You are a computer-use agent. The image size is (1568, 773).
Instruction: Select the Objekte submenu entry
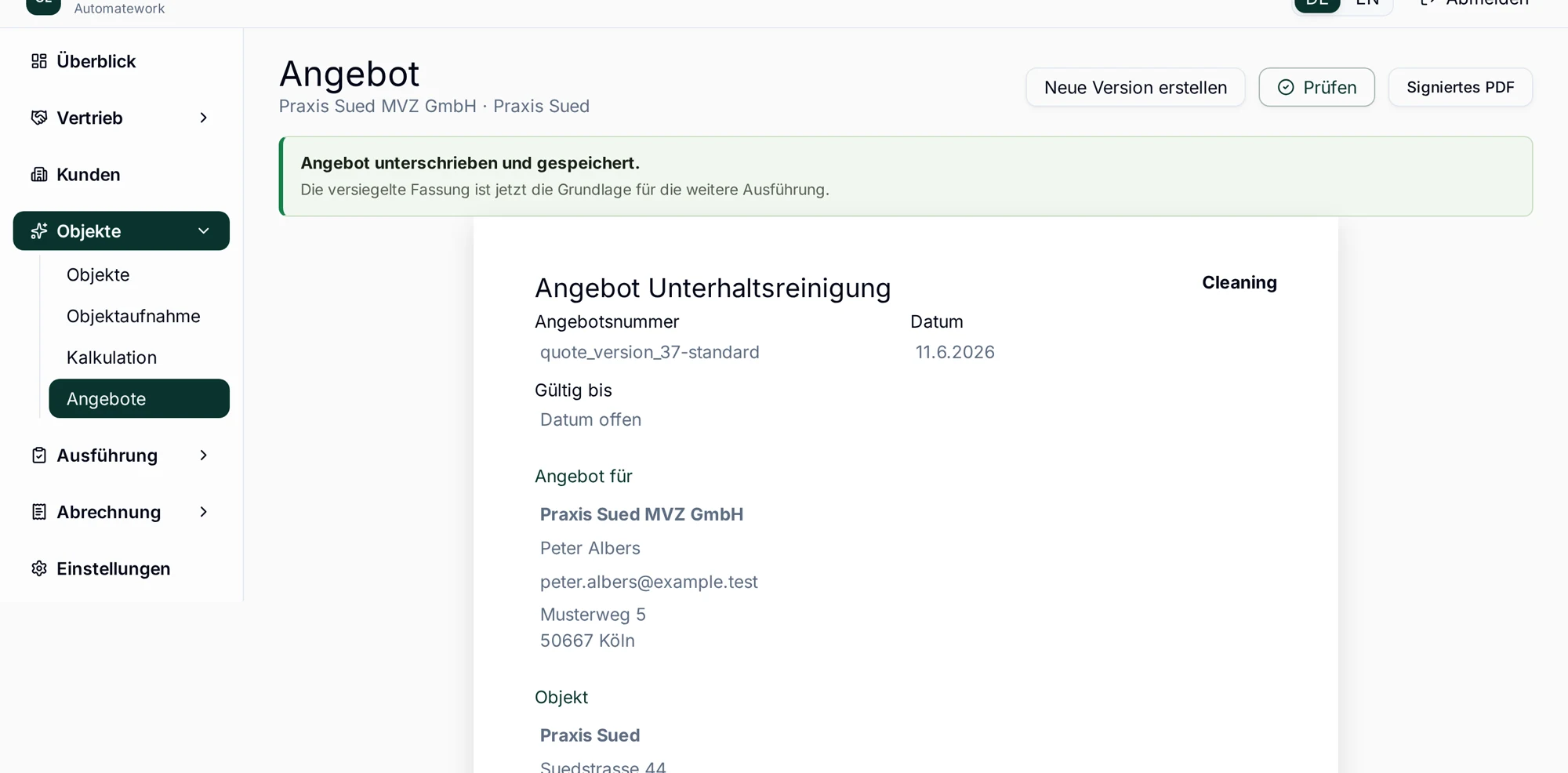(139, 275)
